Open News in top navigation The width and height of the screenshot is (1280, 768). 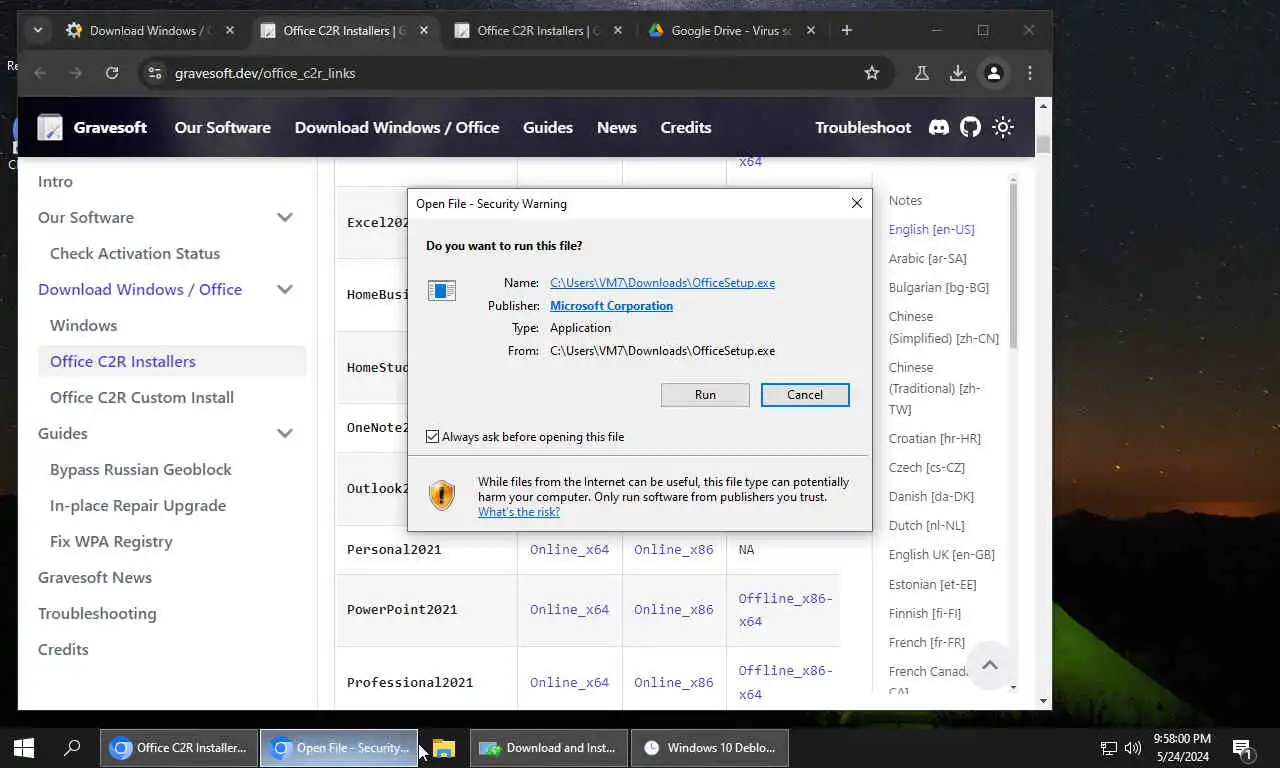[x=616, y=127]
